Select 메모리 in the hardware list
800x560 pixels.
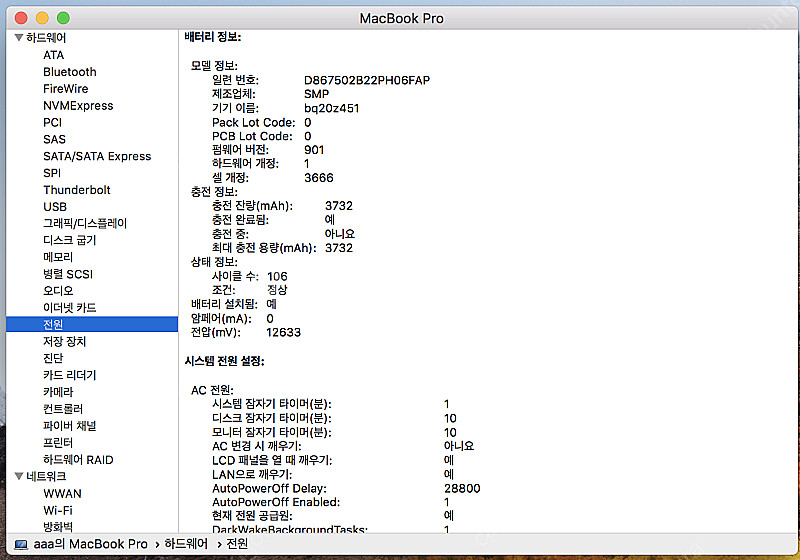(x=58, y=257)
